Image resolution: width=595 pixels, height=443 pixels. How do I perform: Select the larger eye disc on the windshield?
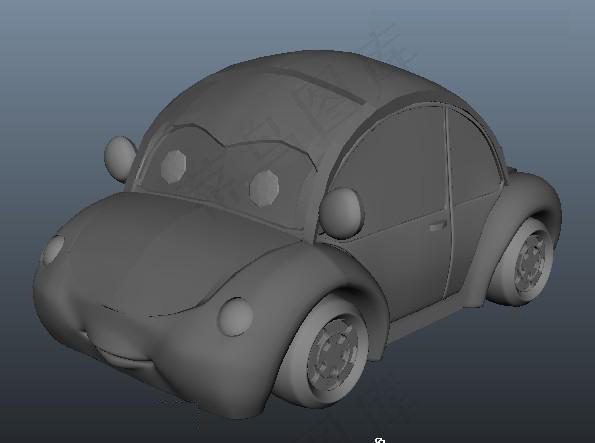point(264,188)
